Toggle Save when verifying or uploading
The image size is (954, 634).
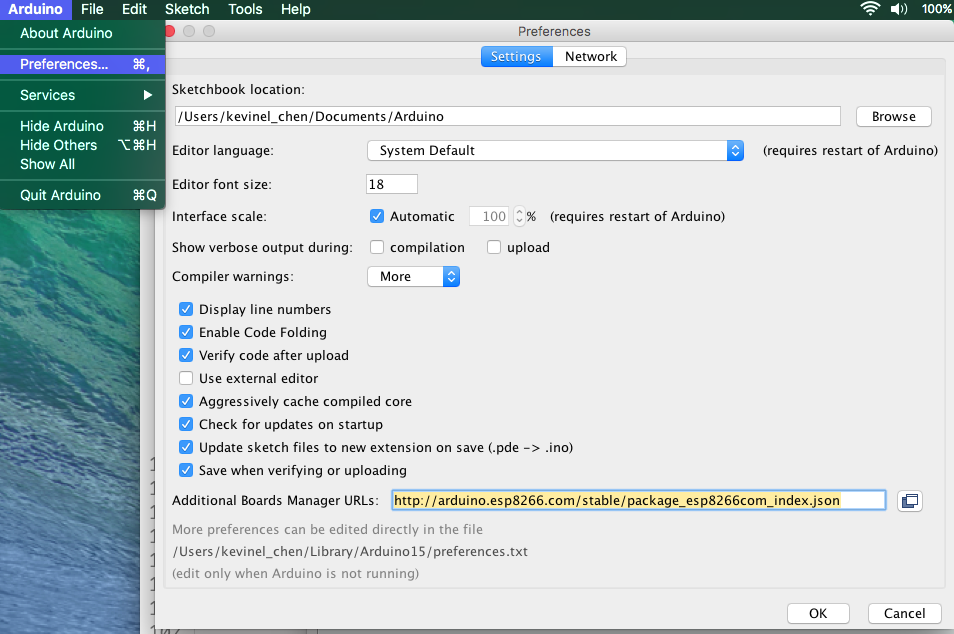point(186,470)
